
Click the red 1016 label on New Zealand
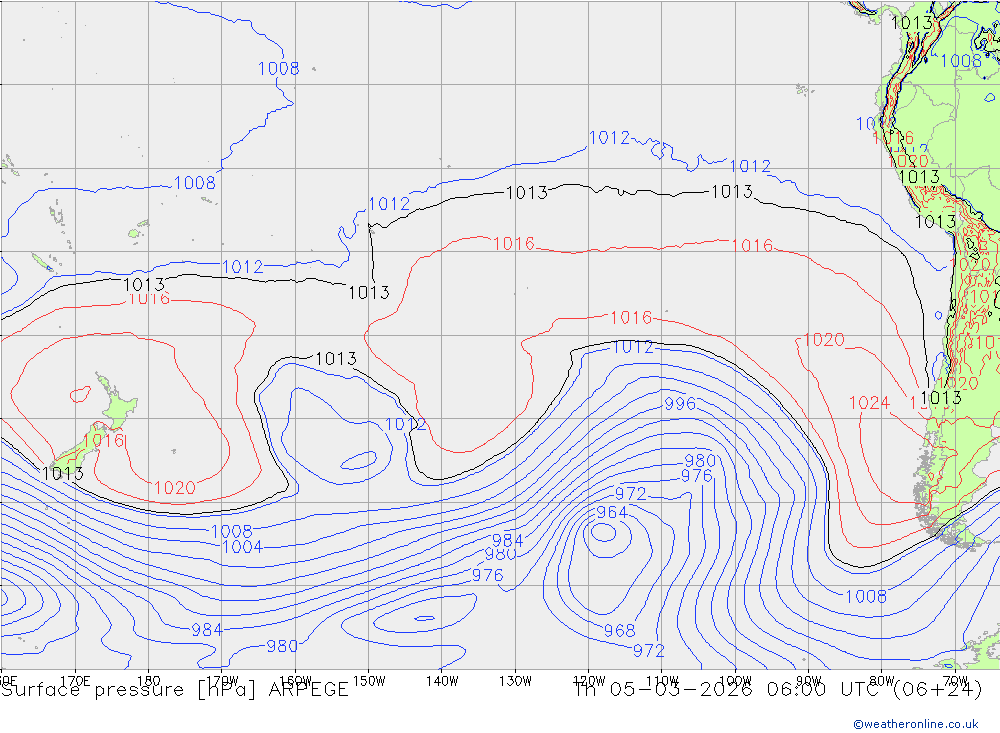103,441
